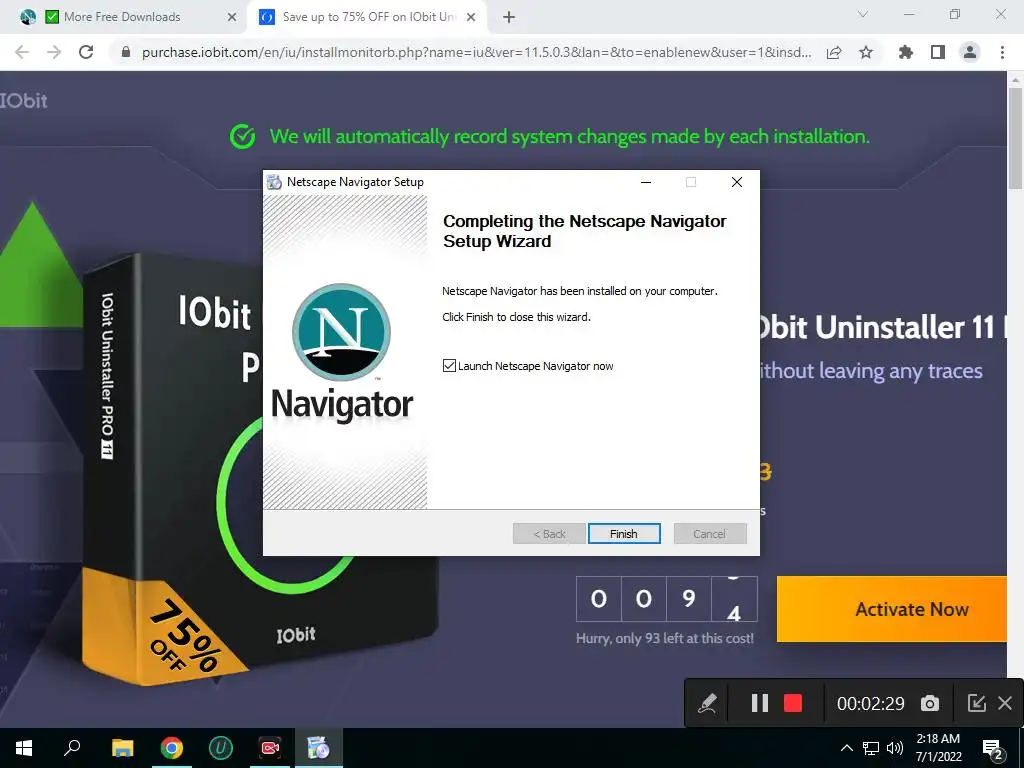Uncheck Launch Netscape Navigator now
This screenshot has width=1024, height=768.
coord(449,366)
